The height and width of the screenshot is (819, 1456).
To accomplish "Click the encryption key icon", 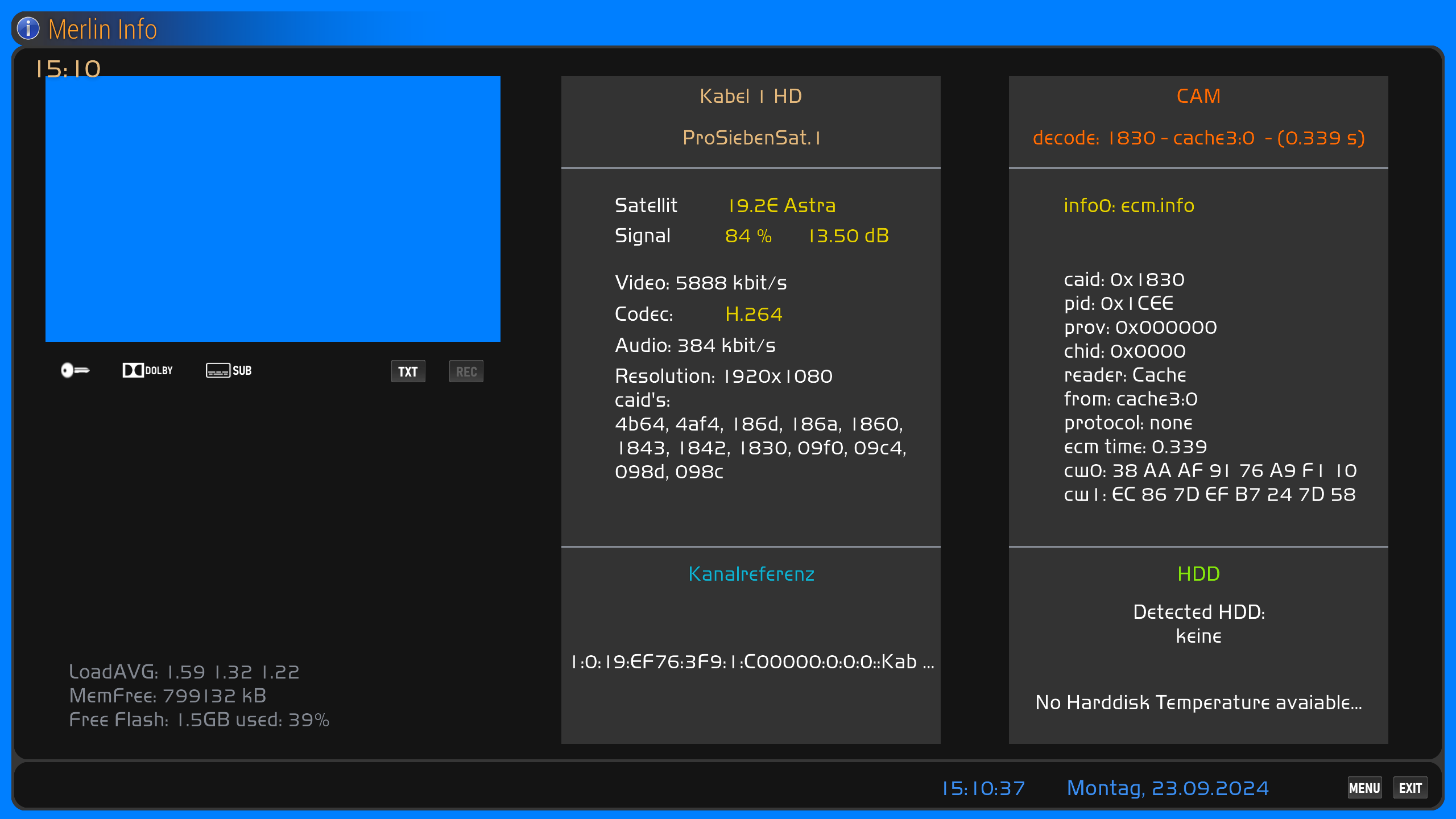I will pos(75,370).
